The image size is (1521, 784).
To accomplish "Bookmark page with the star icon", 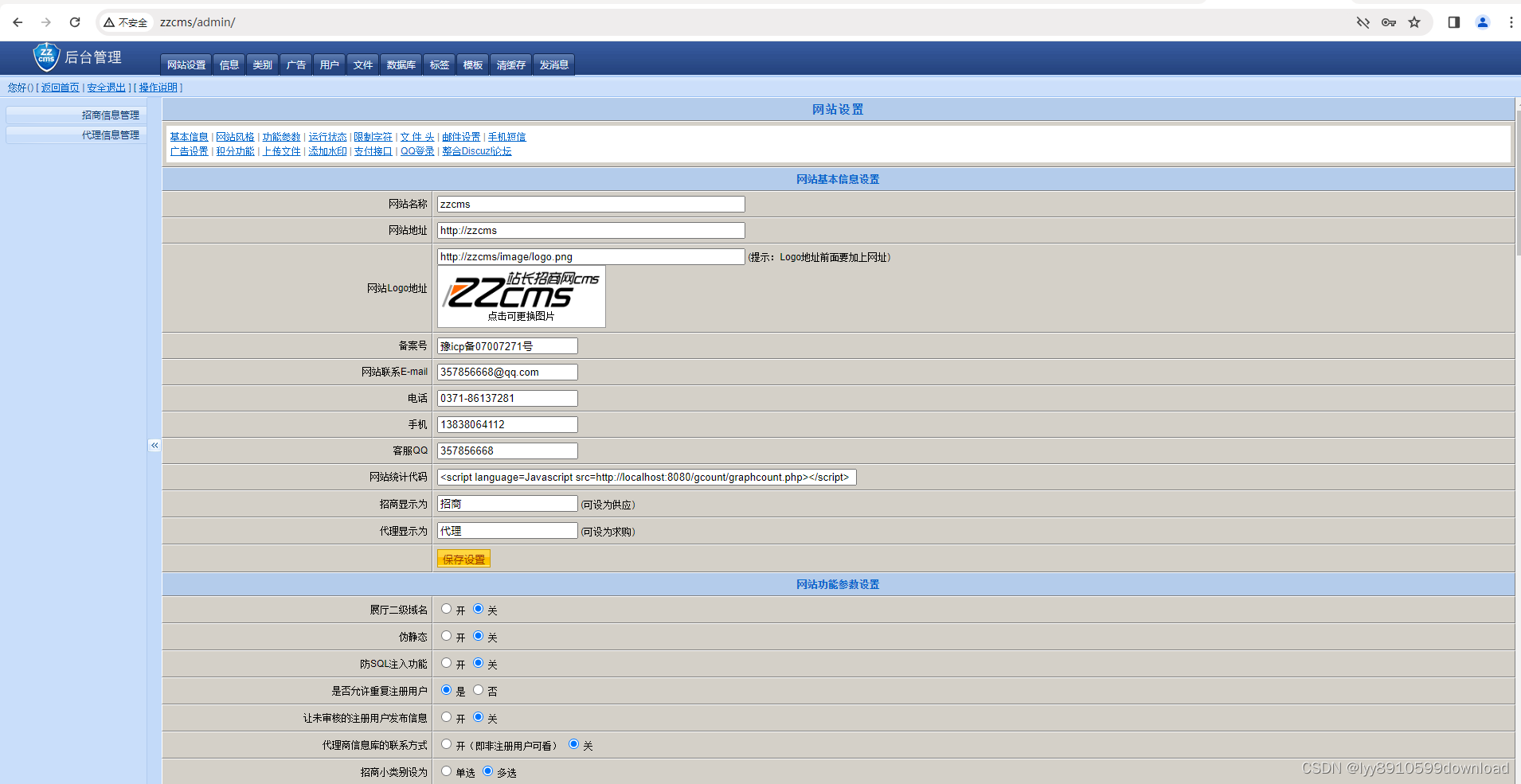I will tap(1414, 22).
